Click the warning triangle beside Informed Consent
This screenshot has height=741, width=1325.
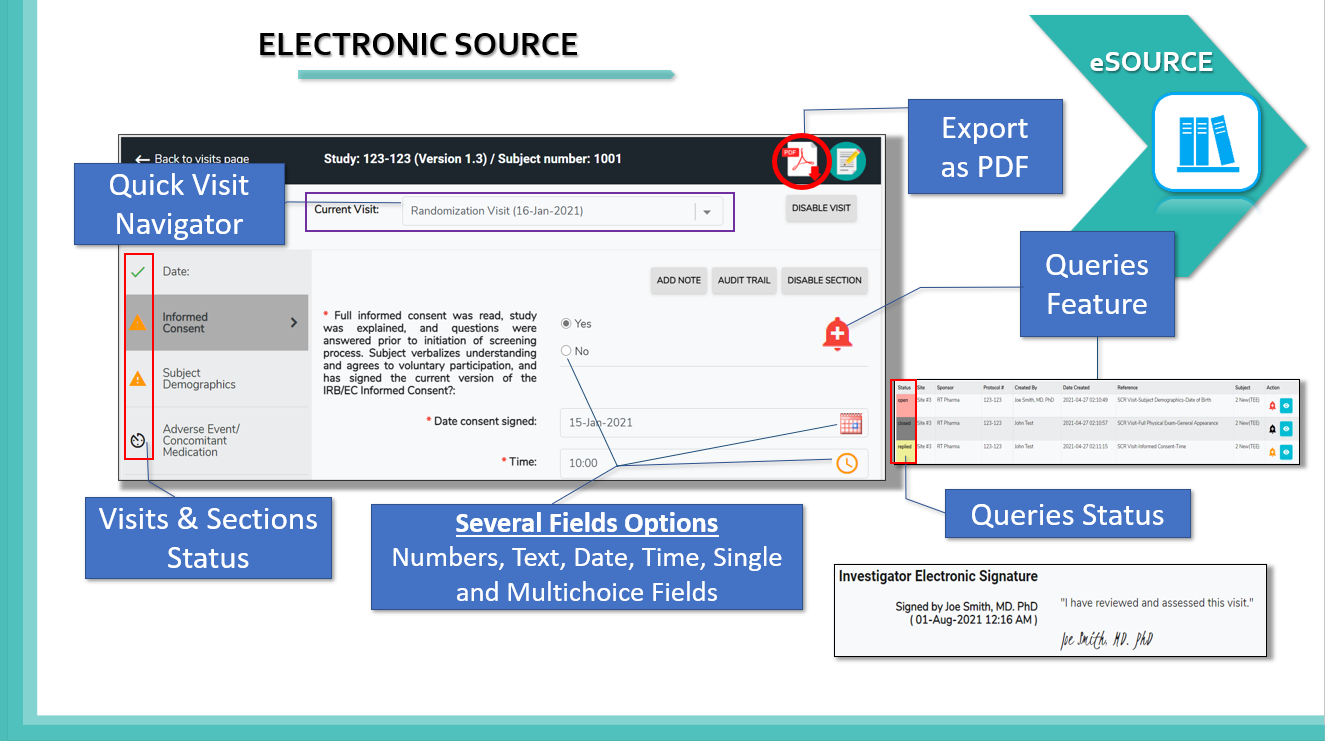tap(139, 322)
